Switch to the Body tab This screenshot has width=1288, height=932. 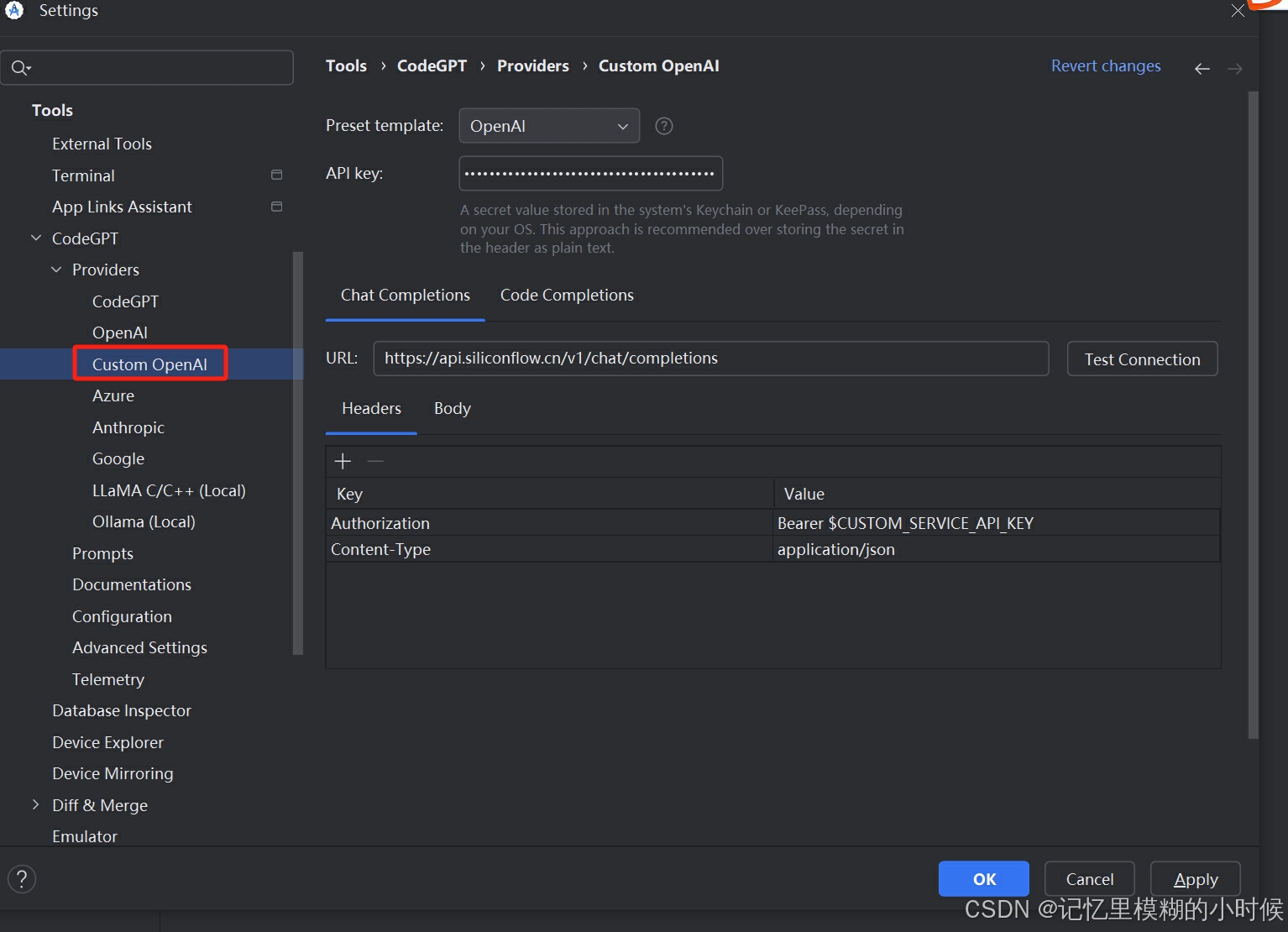(452, 409)
